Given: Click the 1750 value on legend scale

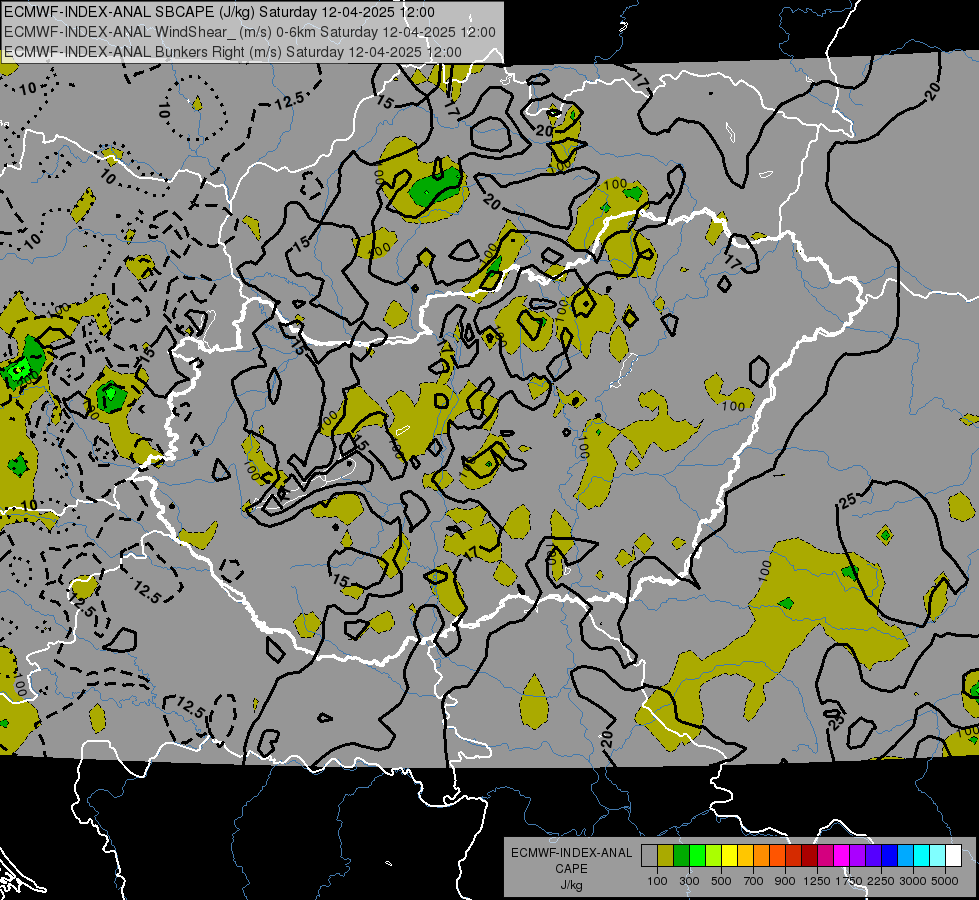Looking at the screenshot, I should coord(849,881).
